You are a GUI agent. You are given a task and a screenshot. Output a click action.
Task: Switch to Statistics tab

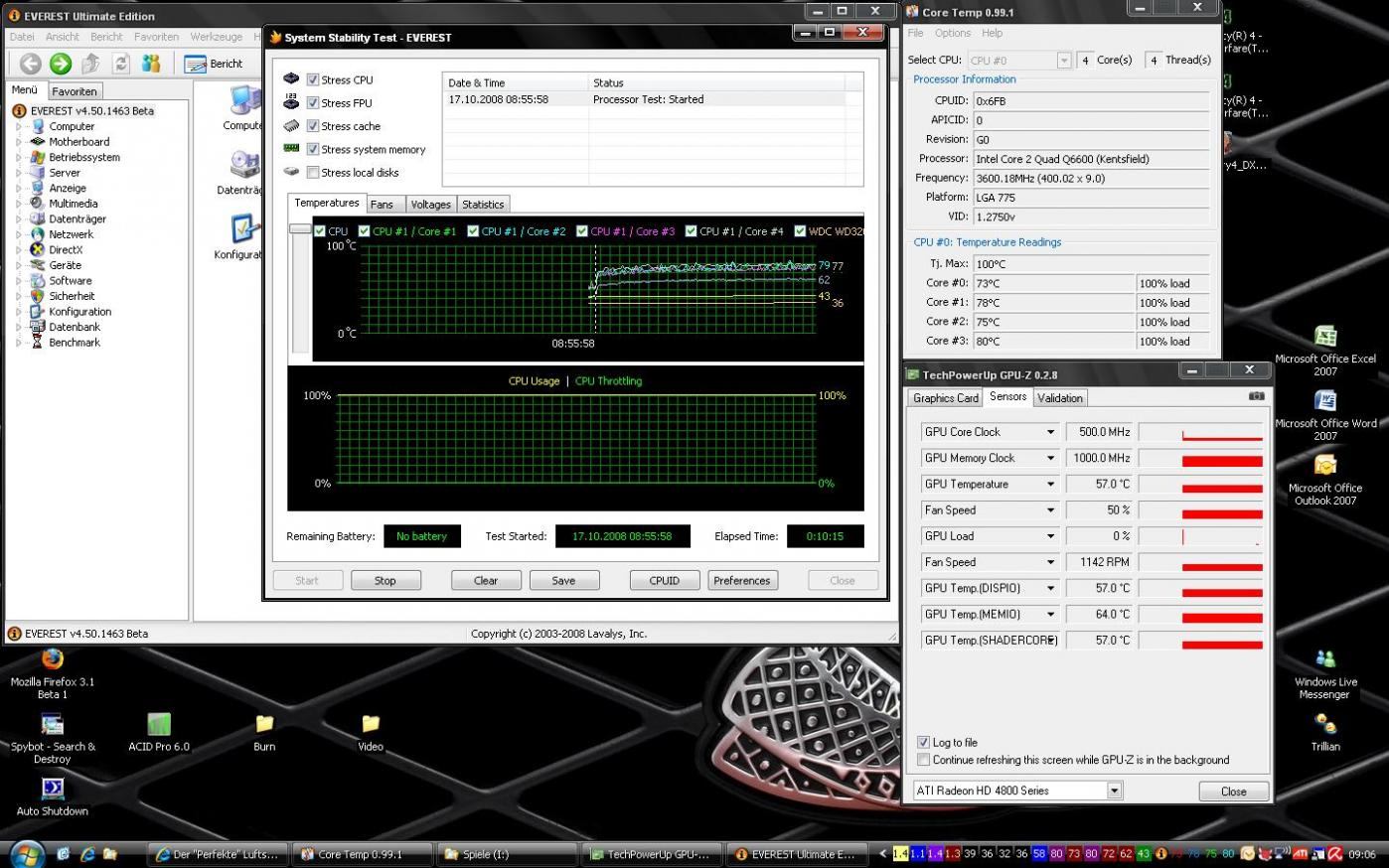(483, 205)
